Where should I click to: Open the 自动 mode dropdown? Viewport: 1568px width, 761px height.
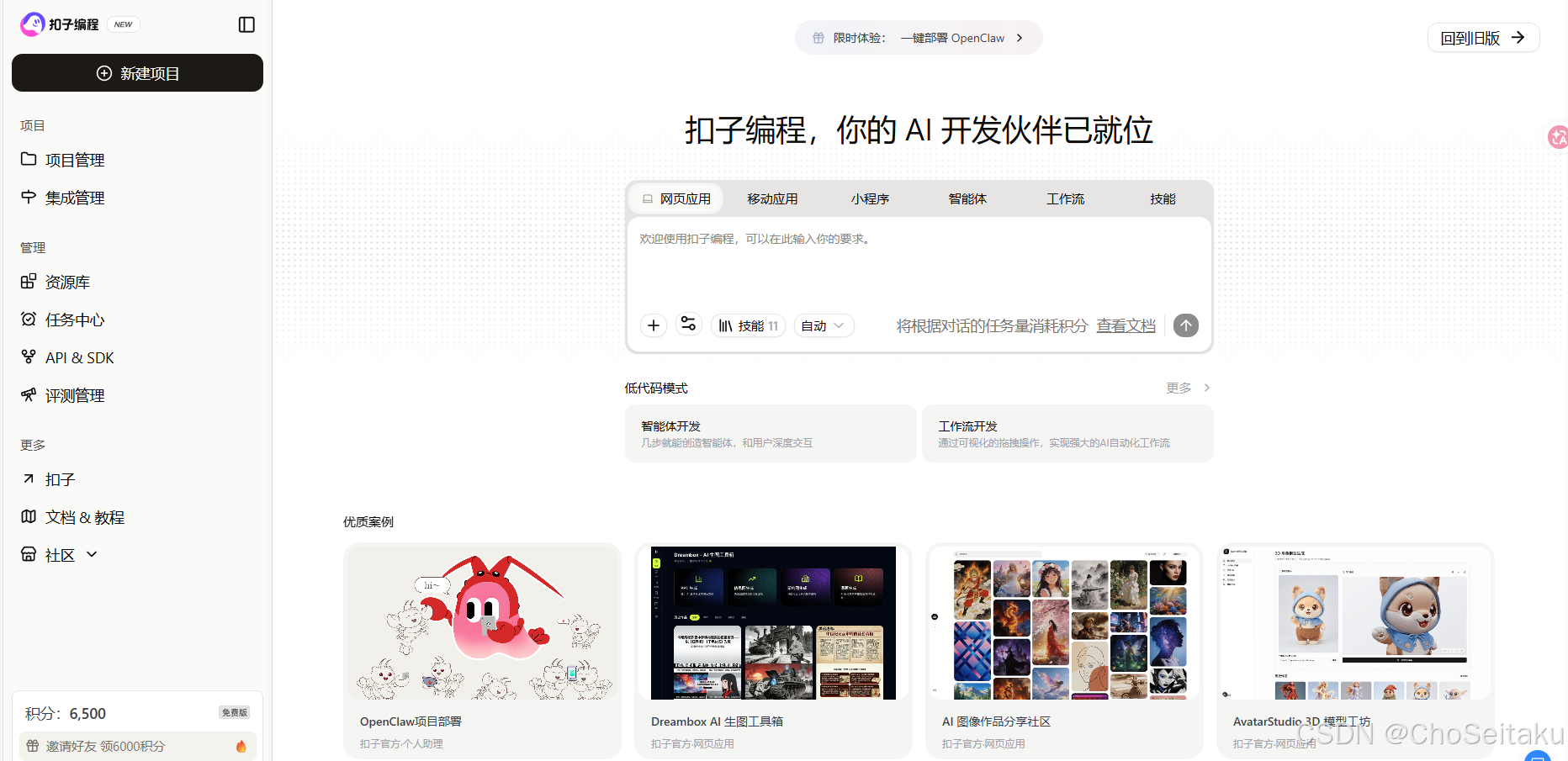[824, 325]
